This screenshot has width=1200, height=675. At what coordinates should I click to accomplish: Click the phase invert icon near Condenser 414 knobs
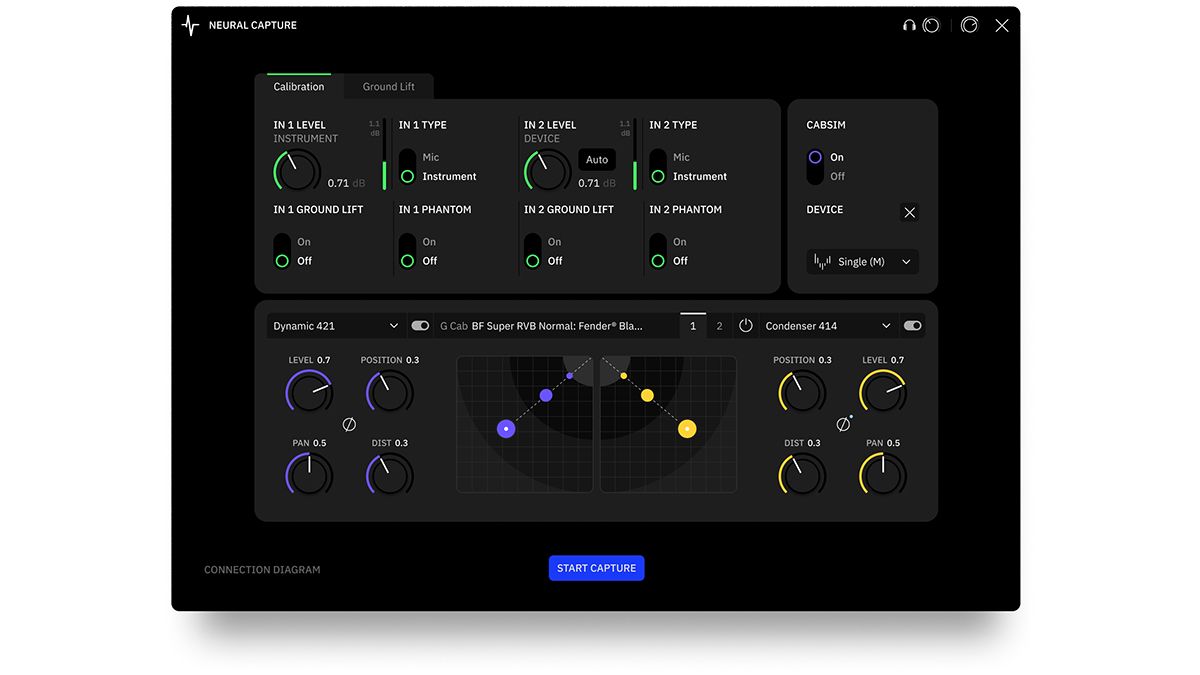tap(845, 424)
